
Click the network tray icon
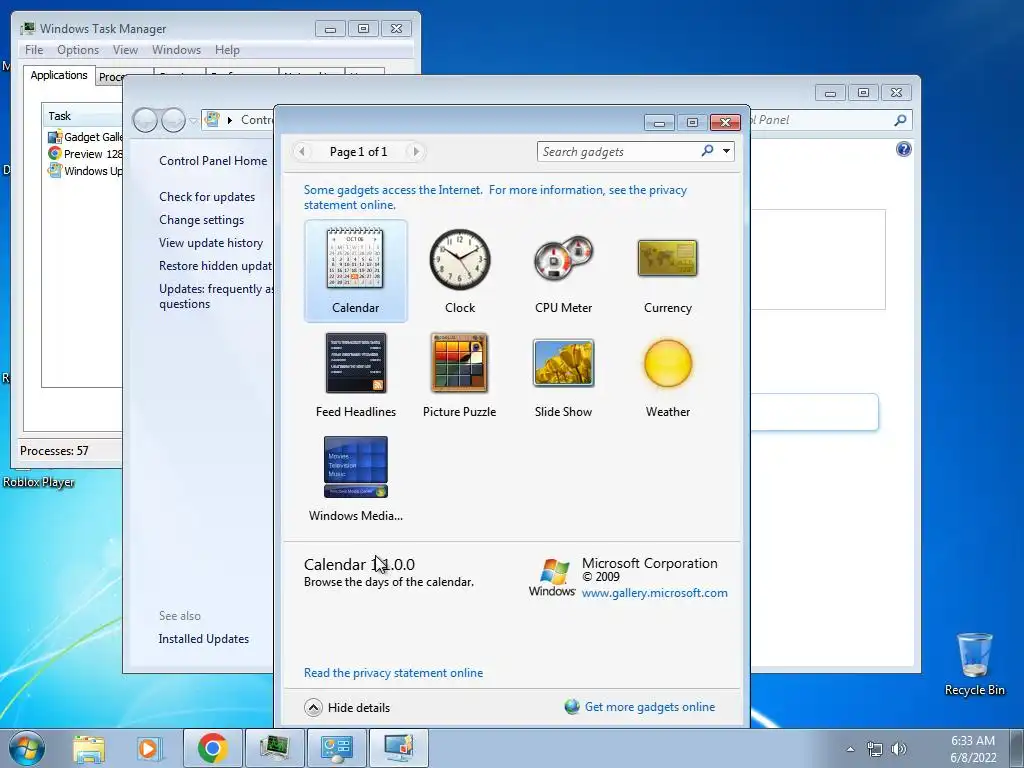(x=874, y=749)
